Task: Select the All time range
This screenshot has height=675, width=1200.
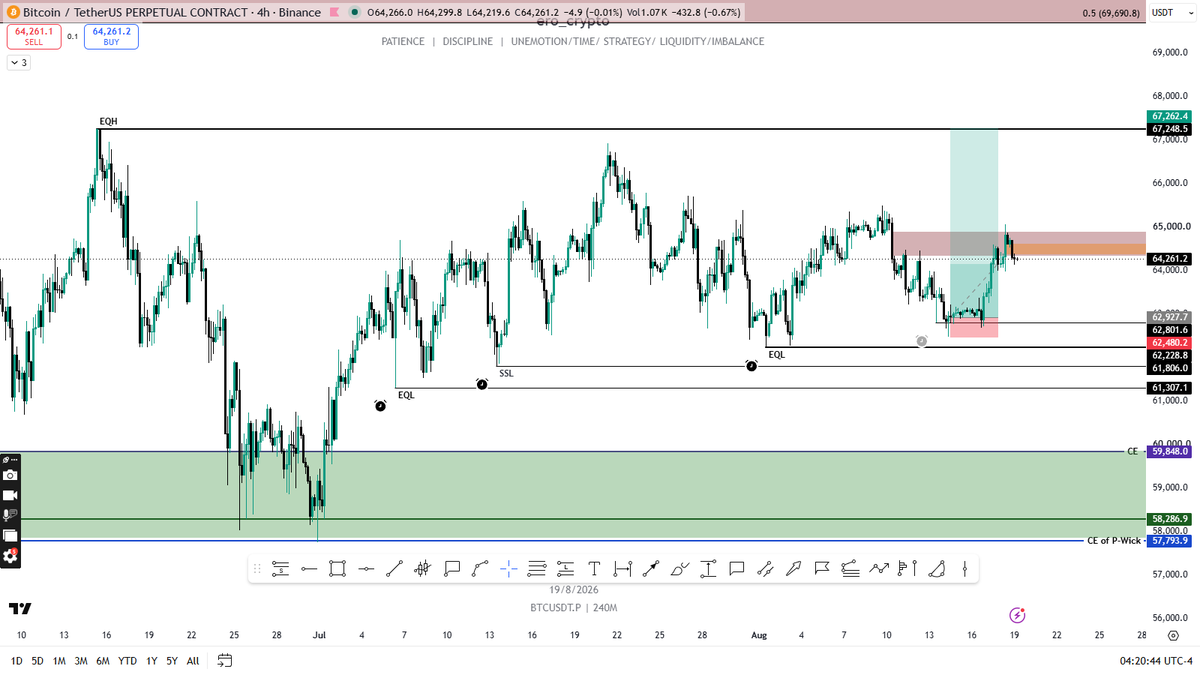Action: (193, 660)
